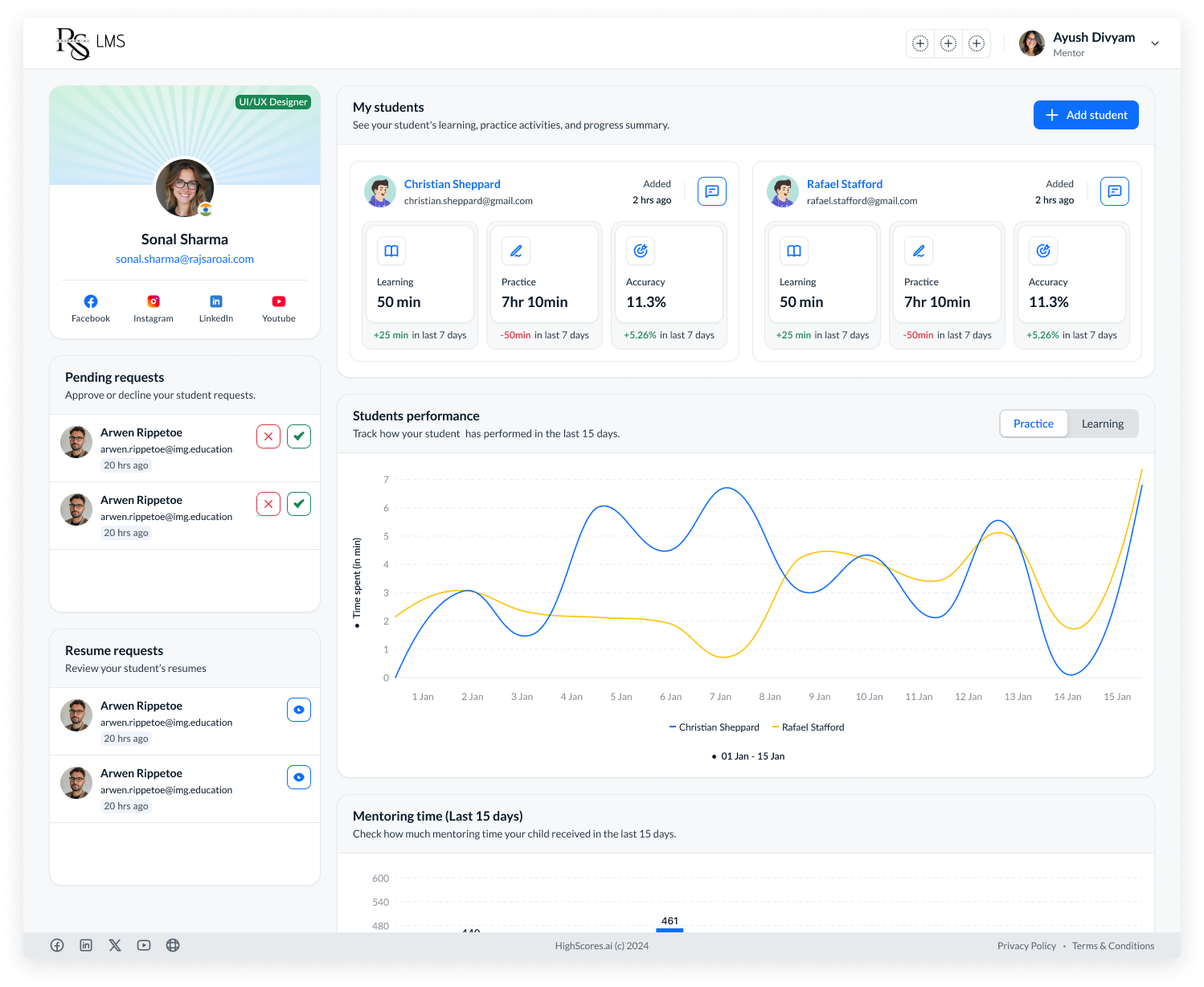Expand the Ayush Divyam profile dropdown
1204x987 pixels.
[1154, 43]
